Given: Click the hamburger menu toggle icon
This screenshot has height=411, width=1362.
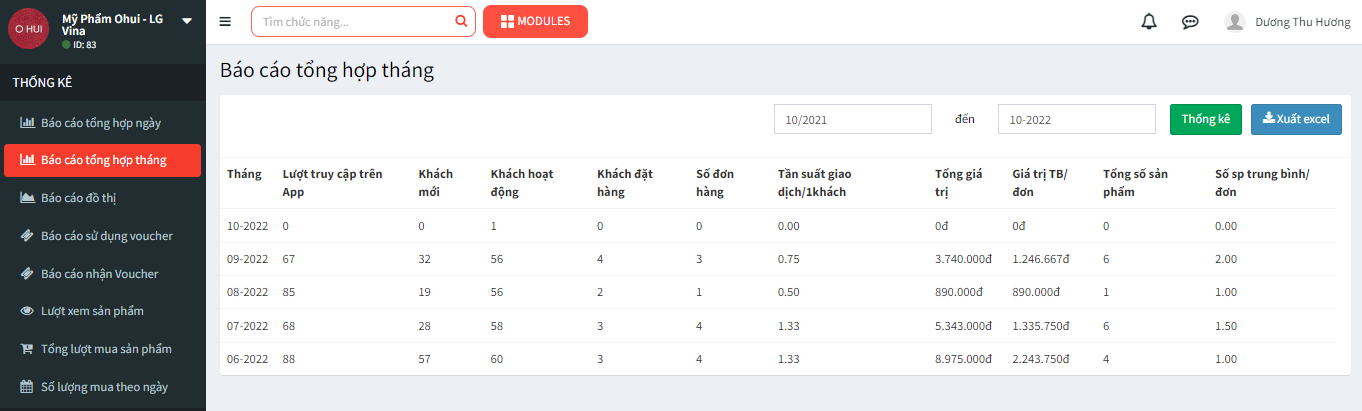Looking at the screenshot, I should tap(225, 22).
